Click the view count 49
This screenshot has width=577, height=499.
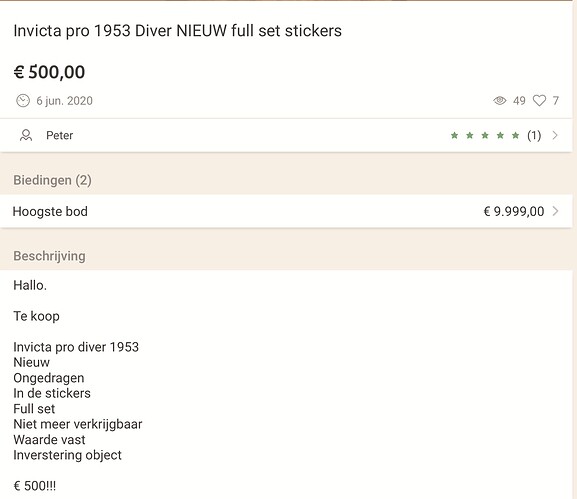click(519, 100)
